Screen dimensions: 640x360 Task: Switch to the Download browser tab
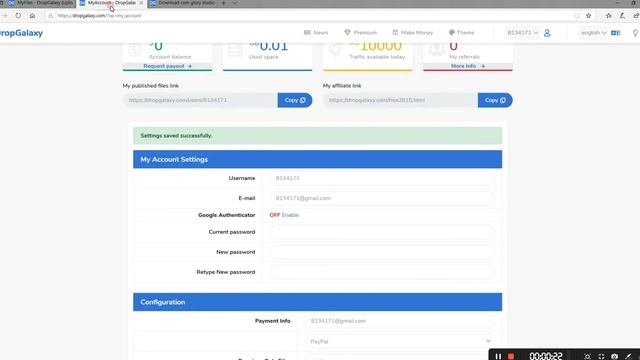(x=182, y=3)
